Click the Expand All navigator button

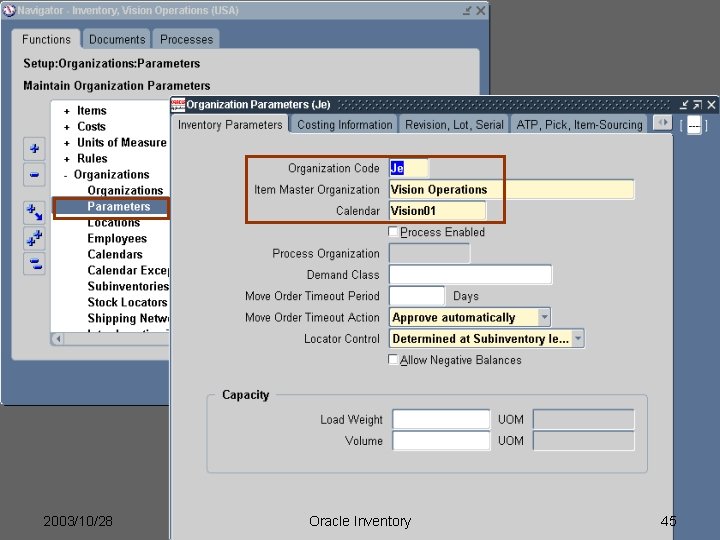tap(34, 238)
